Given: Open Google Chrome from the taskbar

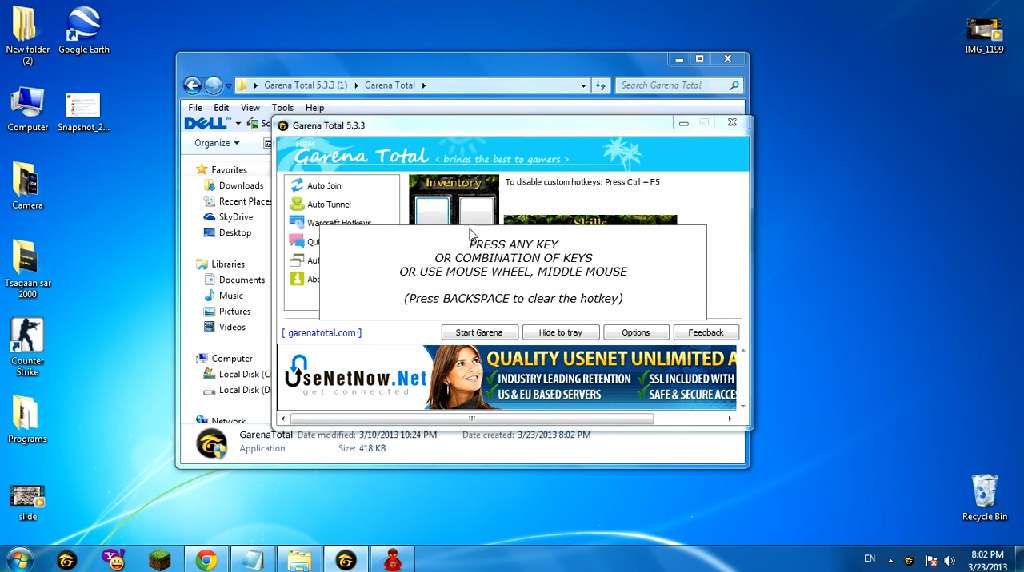Looking at the screenshot, I should [207, 559].
